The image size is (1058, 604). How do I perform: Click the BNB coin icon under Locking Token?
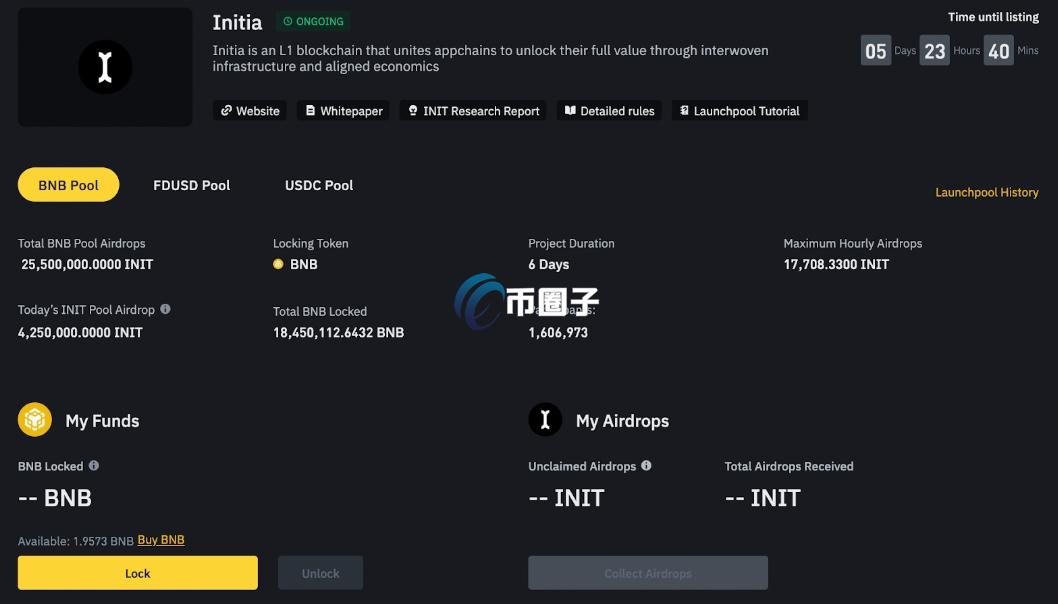(278, 264)
